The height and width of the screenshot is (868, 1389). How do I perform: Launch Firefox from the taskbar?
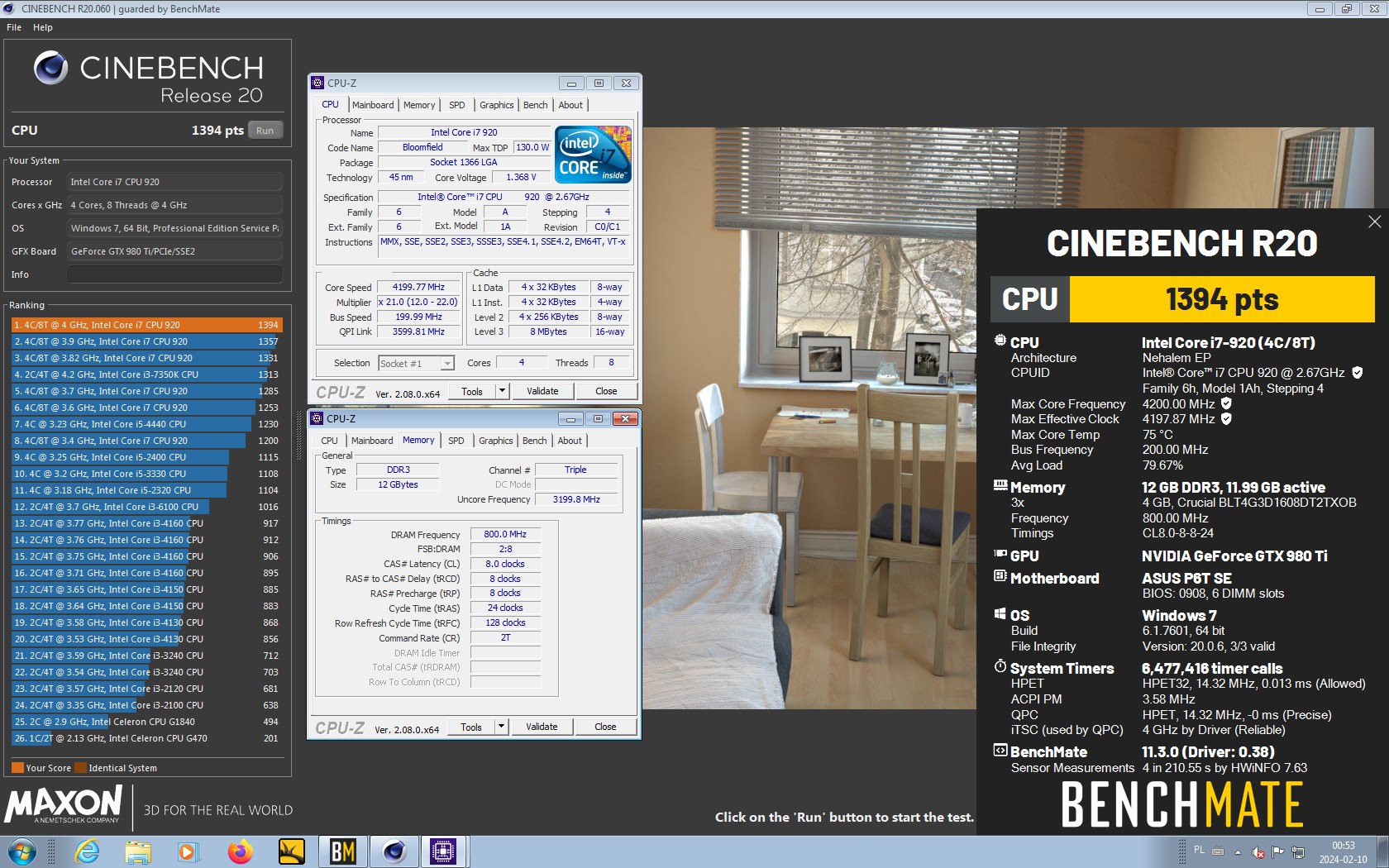(x=240, y=851)
